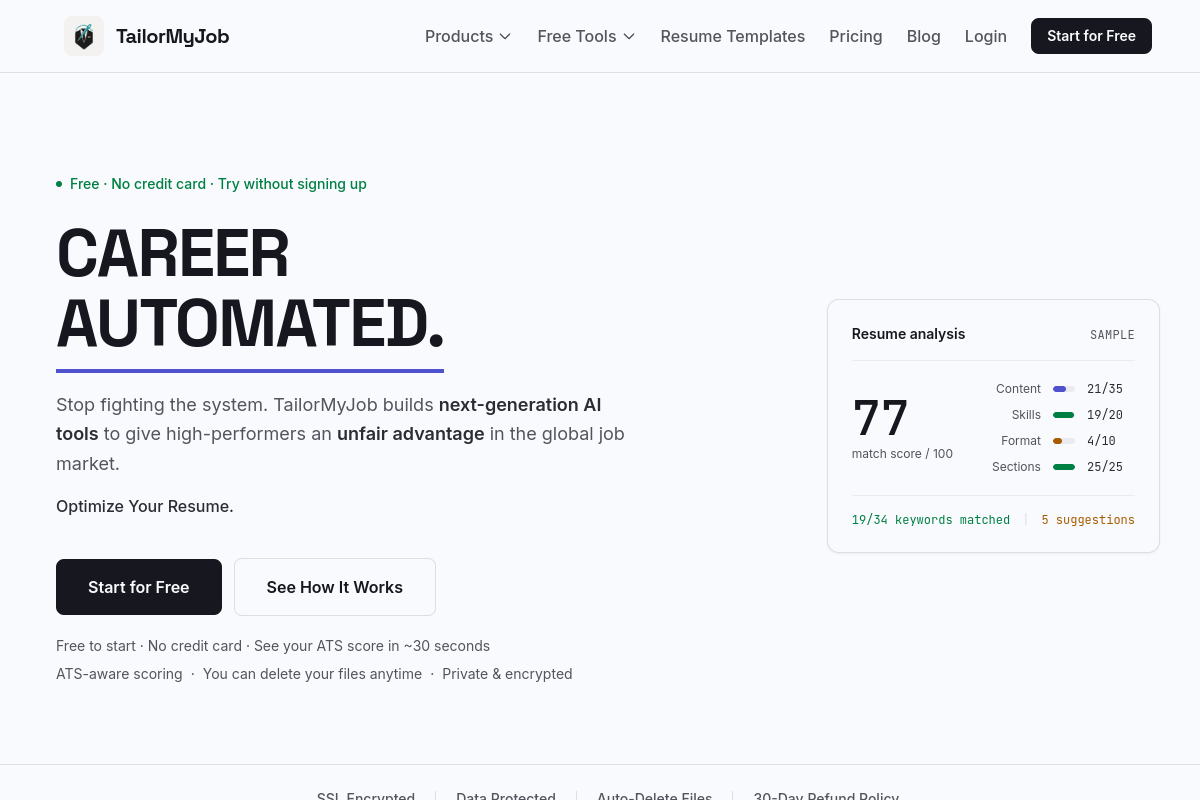This screenshot has width=1200, height=800.
Task: Click 'ATS-aware scoring' text
Action: (x=119, y=674)
